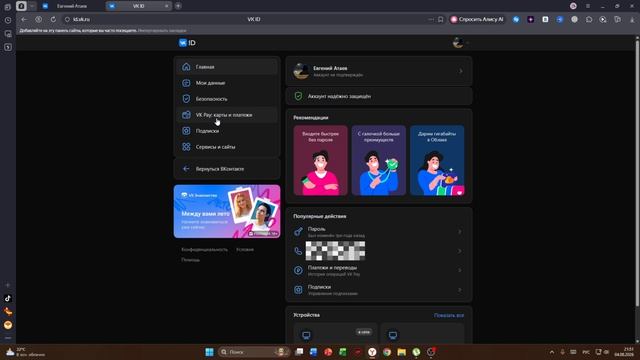The height and width of the screenshot is (360, 640).
Task: Expand the Платежи и переводы row chevron
Action: (460, 270)
